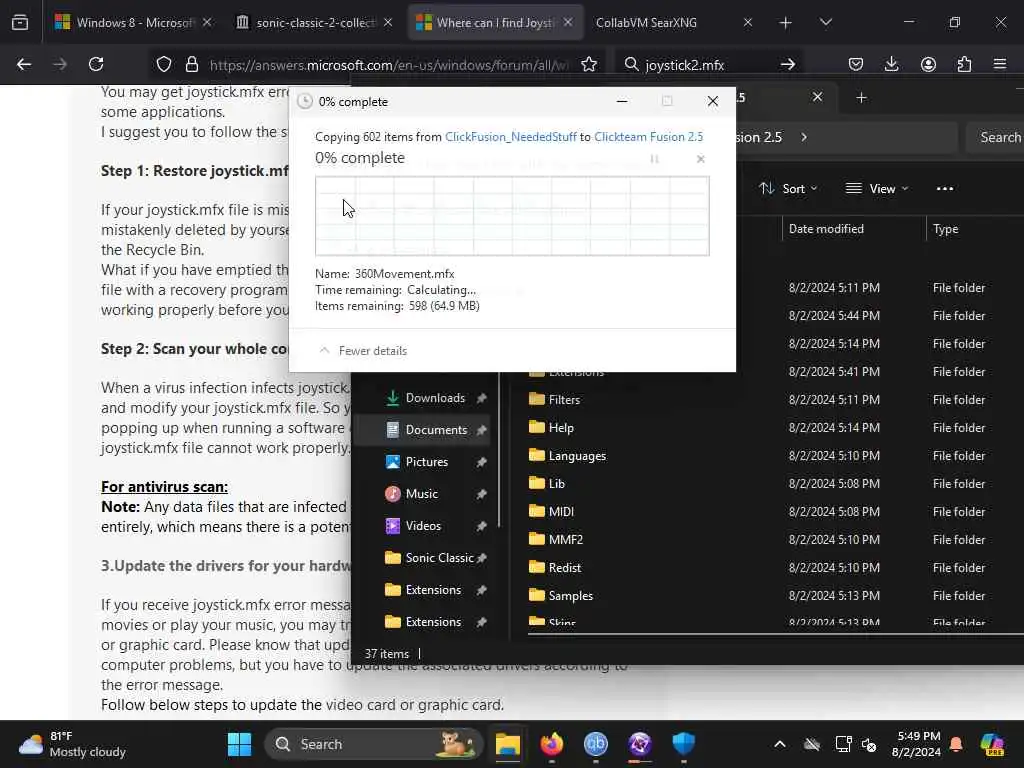Open the browser extensions puzzle icon
The width and height of the screenshot is (1024, 768).
(x=964, y=64)
